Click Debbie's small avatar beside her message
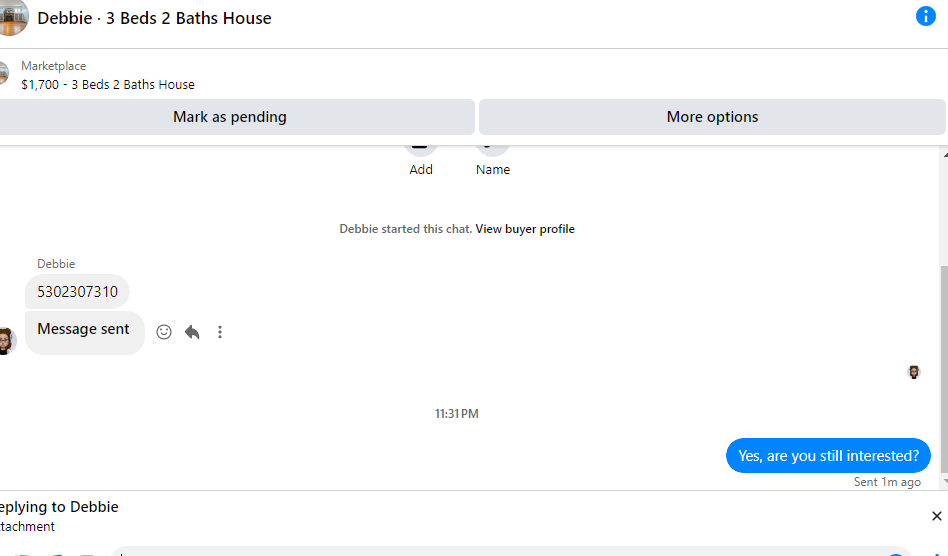This screenshot has width=948, height=556. (x=6, y=340)
